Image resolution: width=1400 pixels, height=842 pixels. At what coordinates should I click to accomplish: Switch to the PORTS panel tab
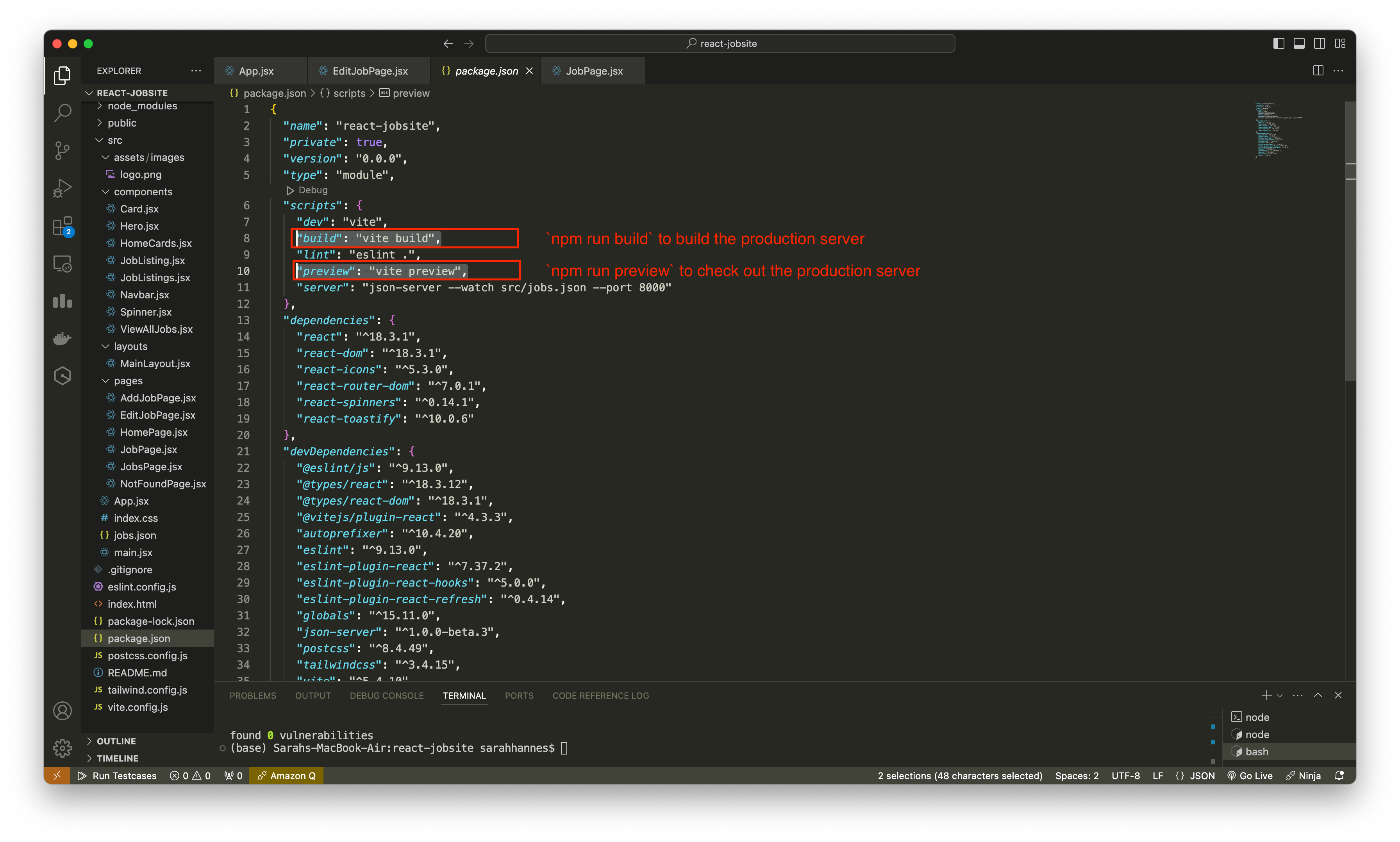519,696
